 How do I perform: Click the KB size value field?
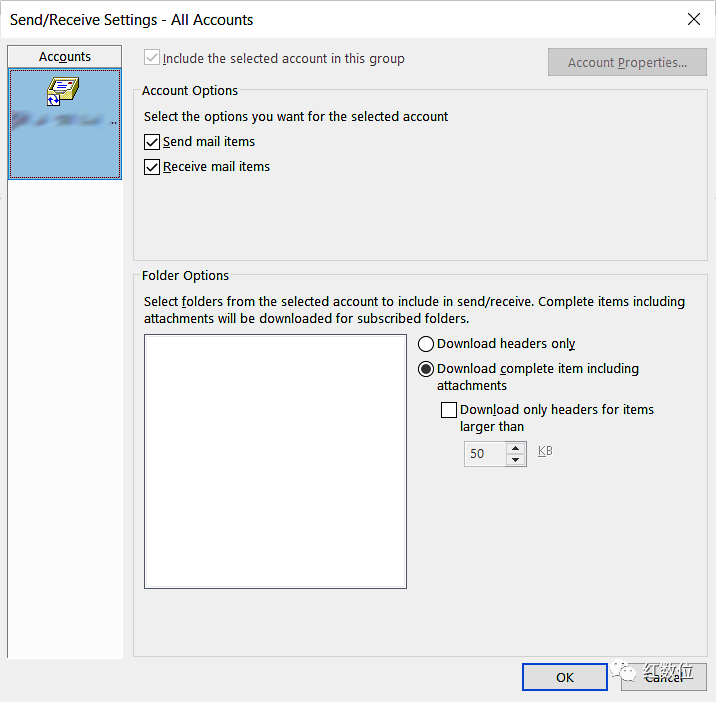coord(485,454)
